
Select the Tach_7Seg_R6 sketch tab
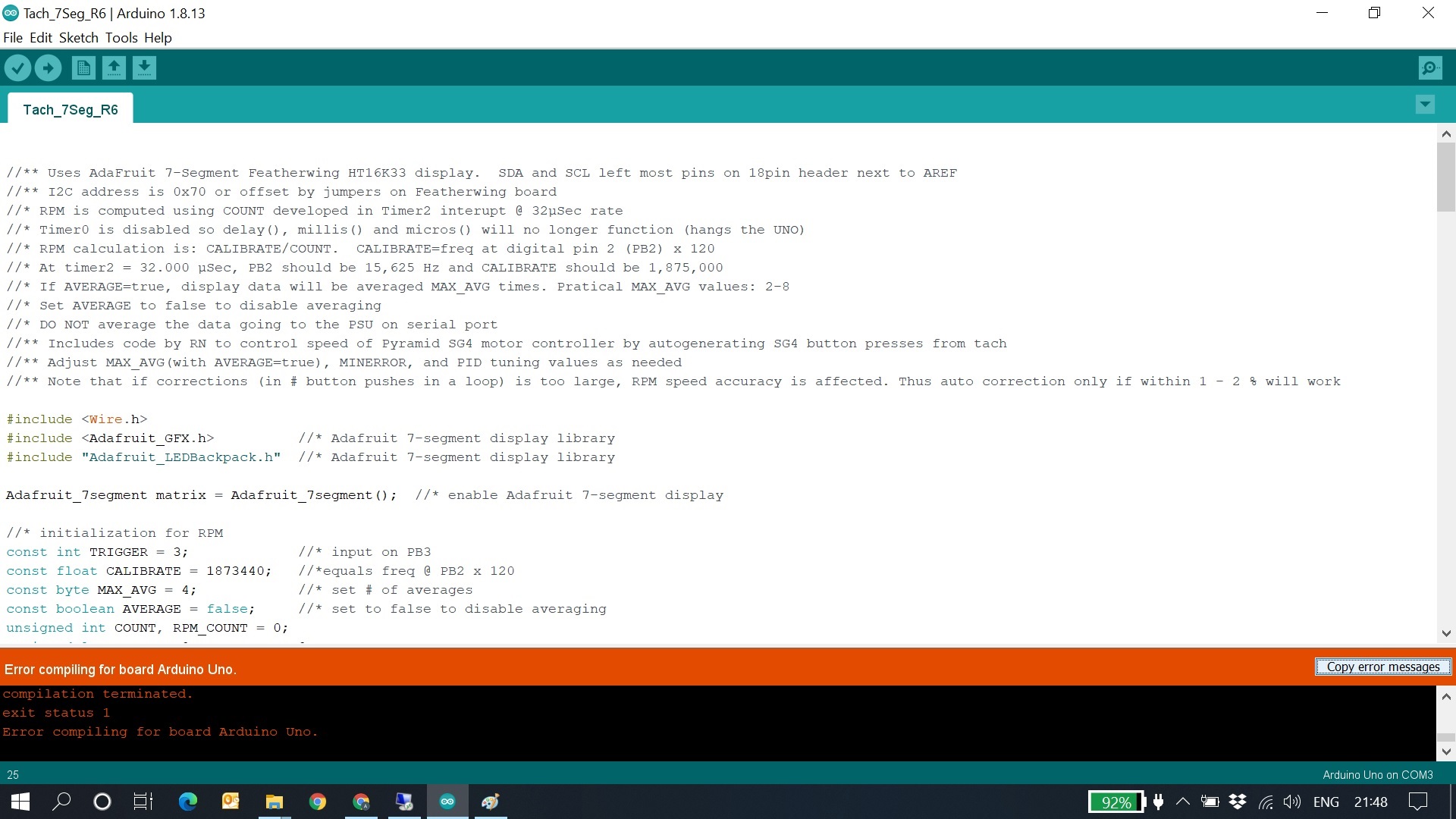coord(71,109)
